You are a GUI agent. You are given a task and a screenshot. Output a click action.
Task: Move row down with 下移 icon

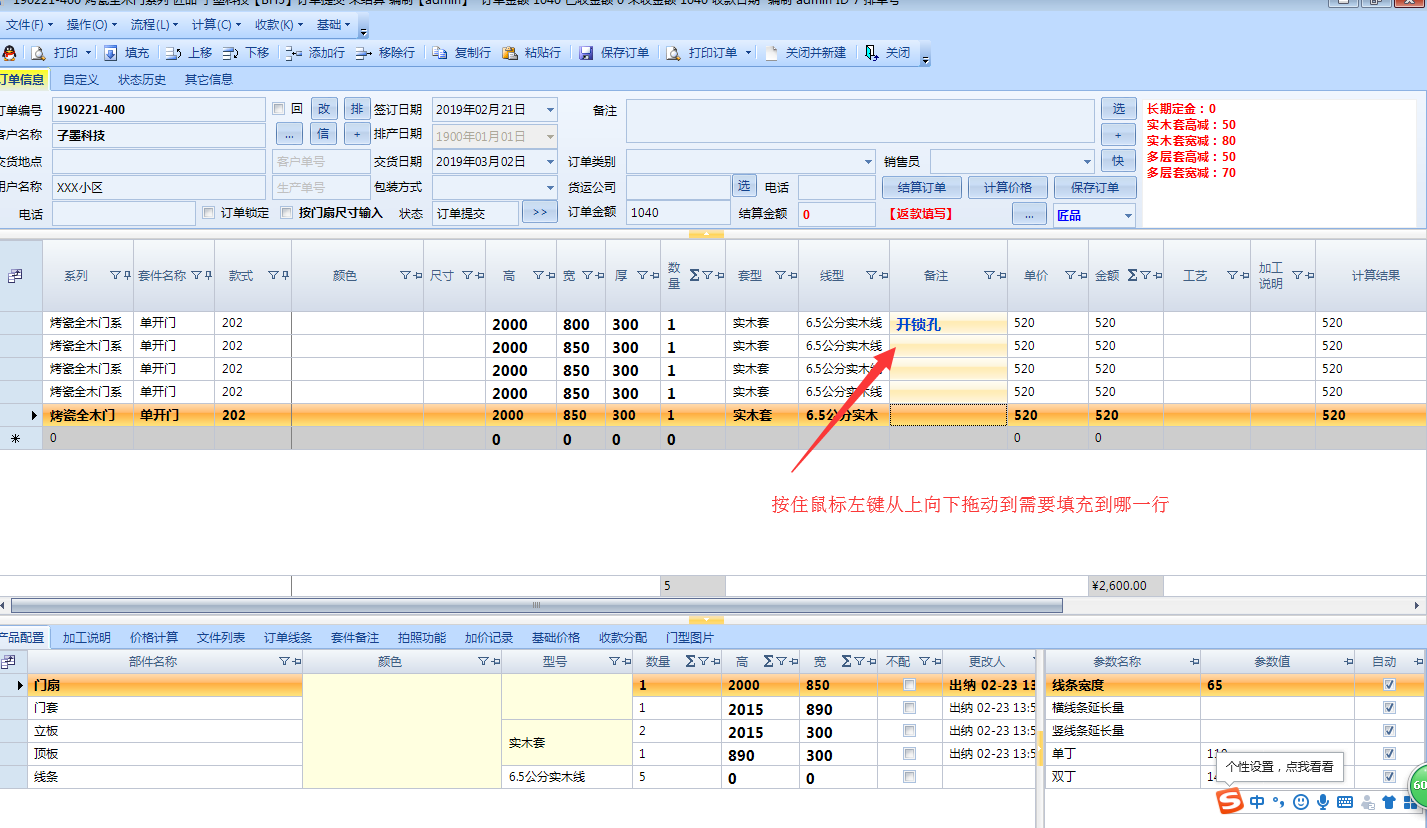click(231, 53)
